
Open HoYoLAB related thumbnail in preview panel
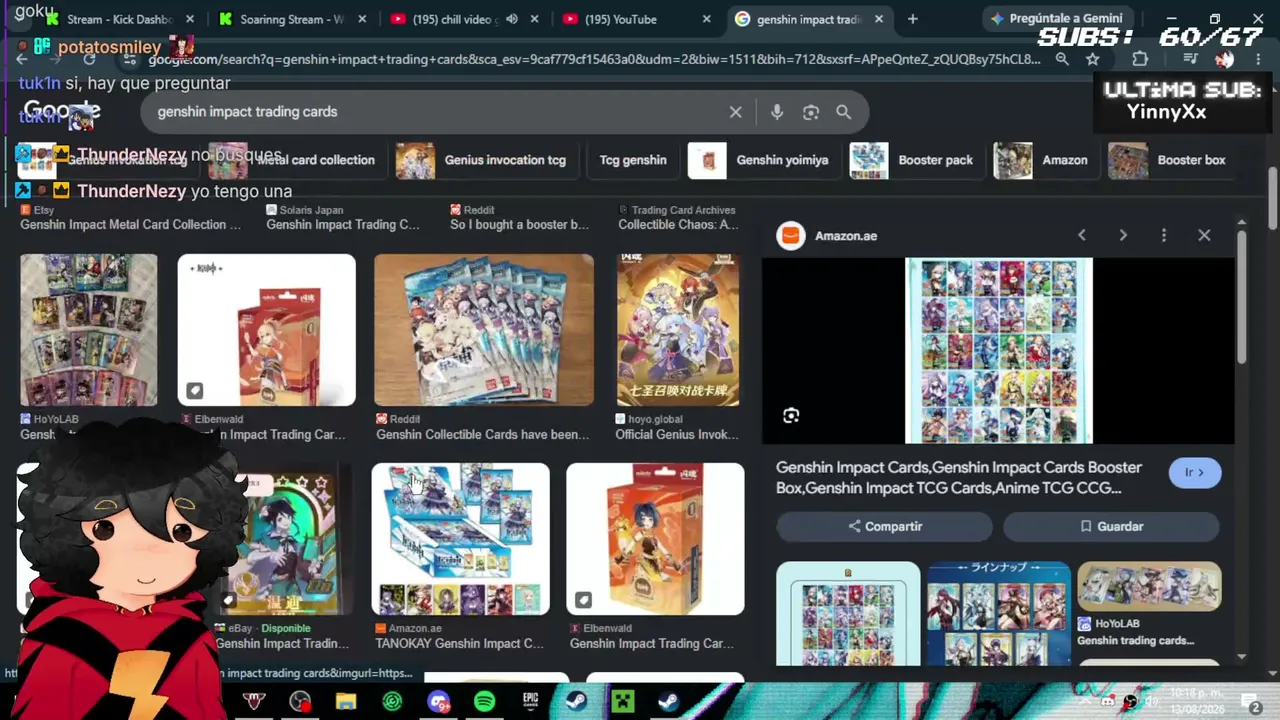point(1149,586)
